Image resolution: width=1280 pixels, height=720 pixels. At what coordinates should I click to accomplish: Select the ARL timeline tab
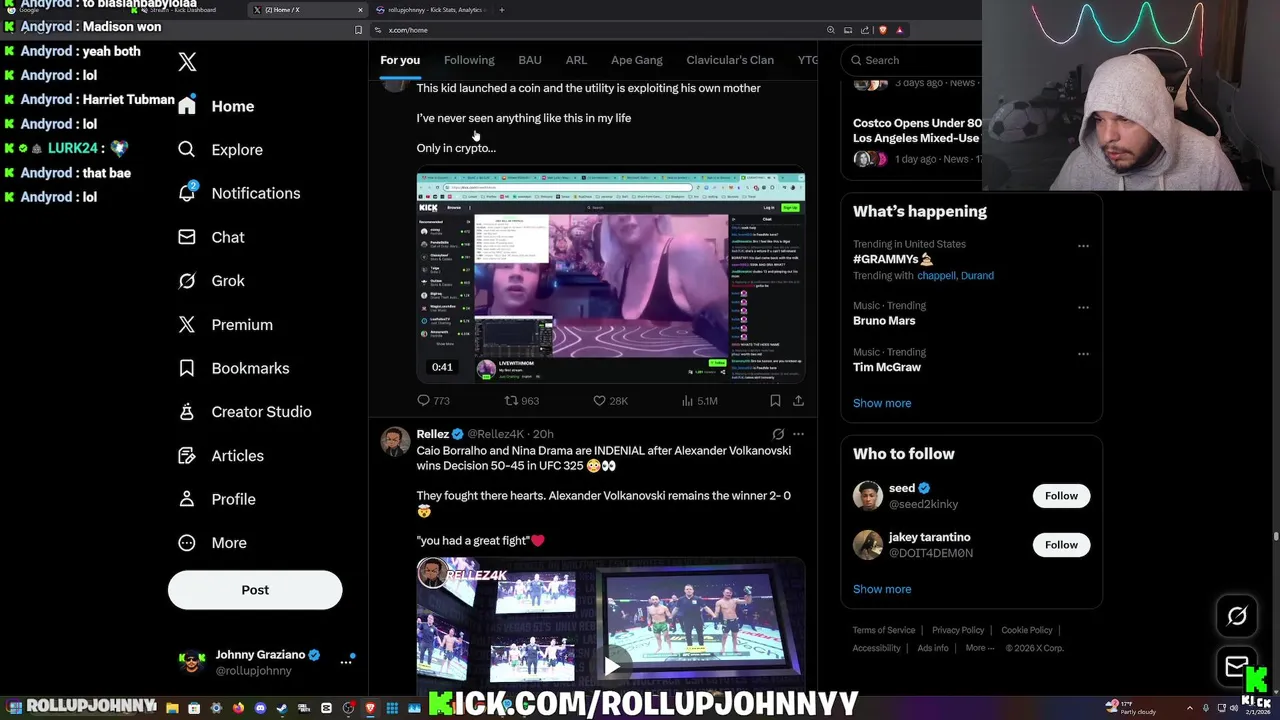(576, 60)
